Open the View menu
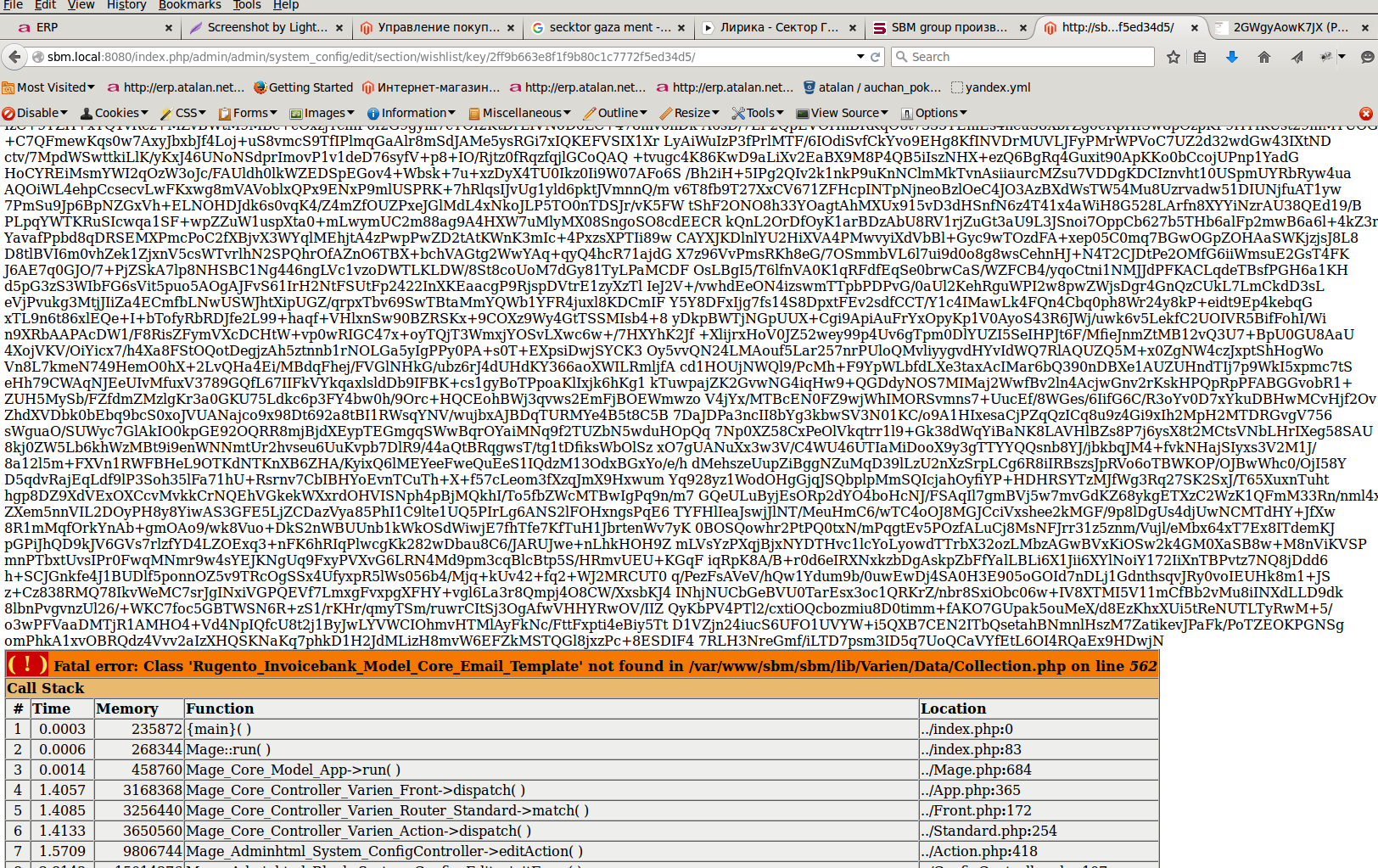The image size is (1378, 868). click(x=81, y=5)
